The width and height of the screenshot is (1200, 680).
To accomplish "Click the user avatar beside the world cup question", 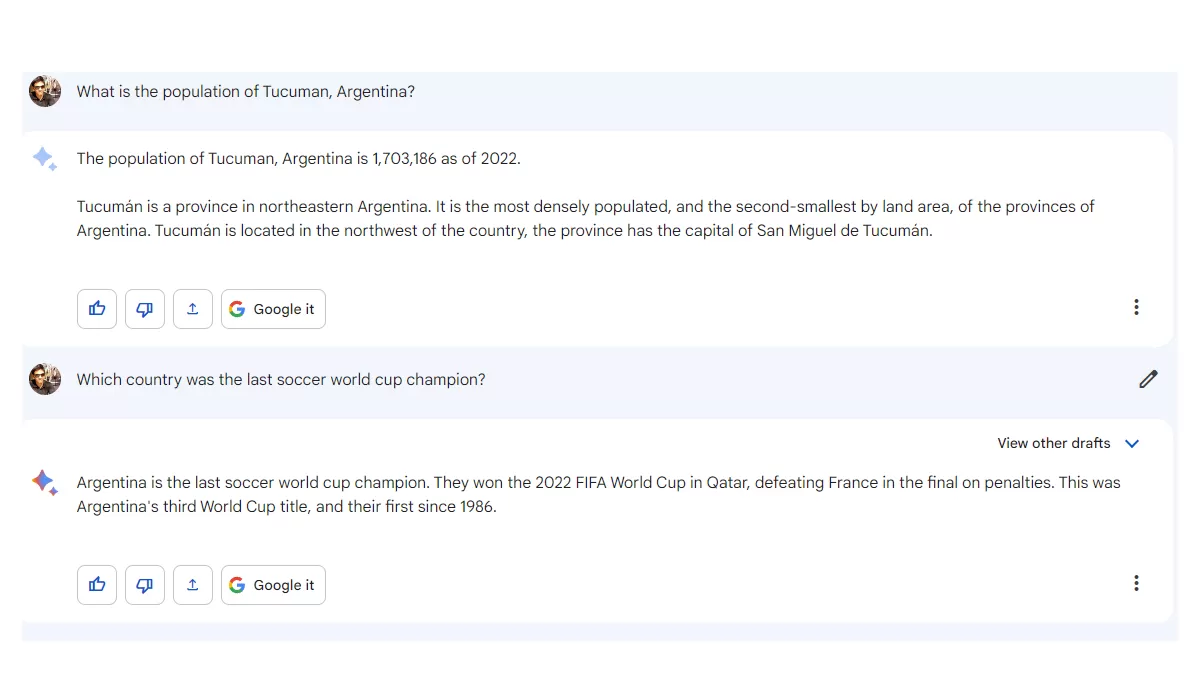I will 45,379.
